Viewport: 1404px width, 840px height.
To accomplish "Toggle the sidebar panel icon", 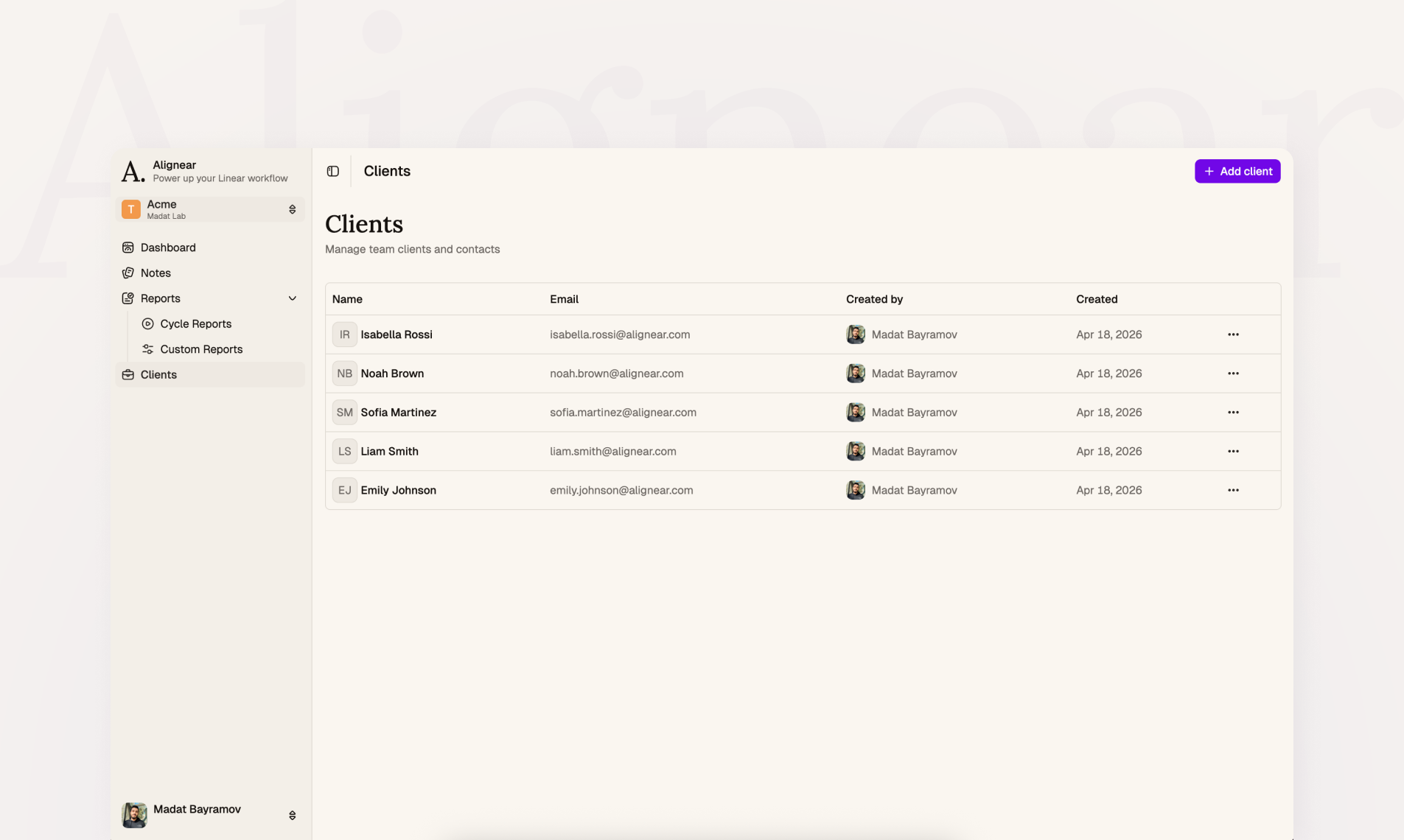I will pyautogui.click(x=333, y=171).
